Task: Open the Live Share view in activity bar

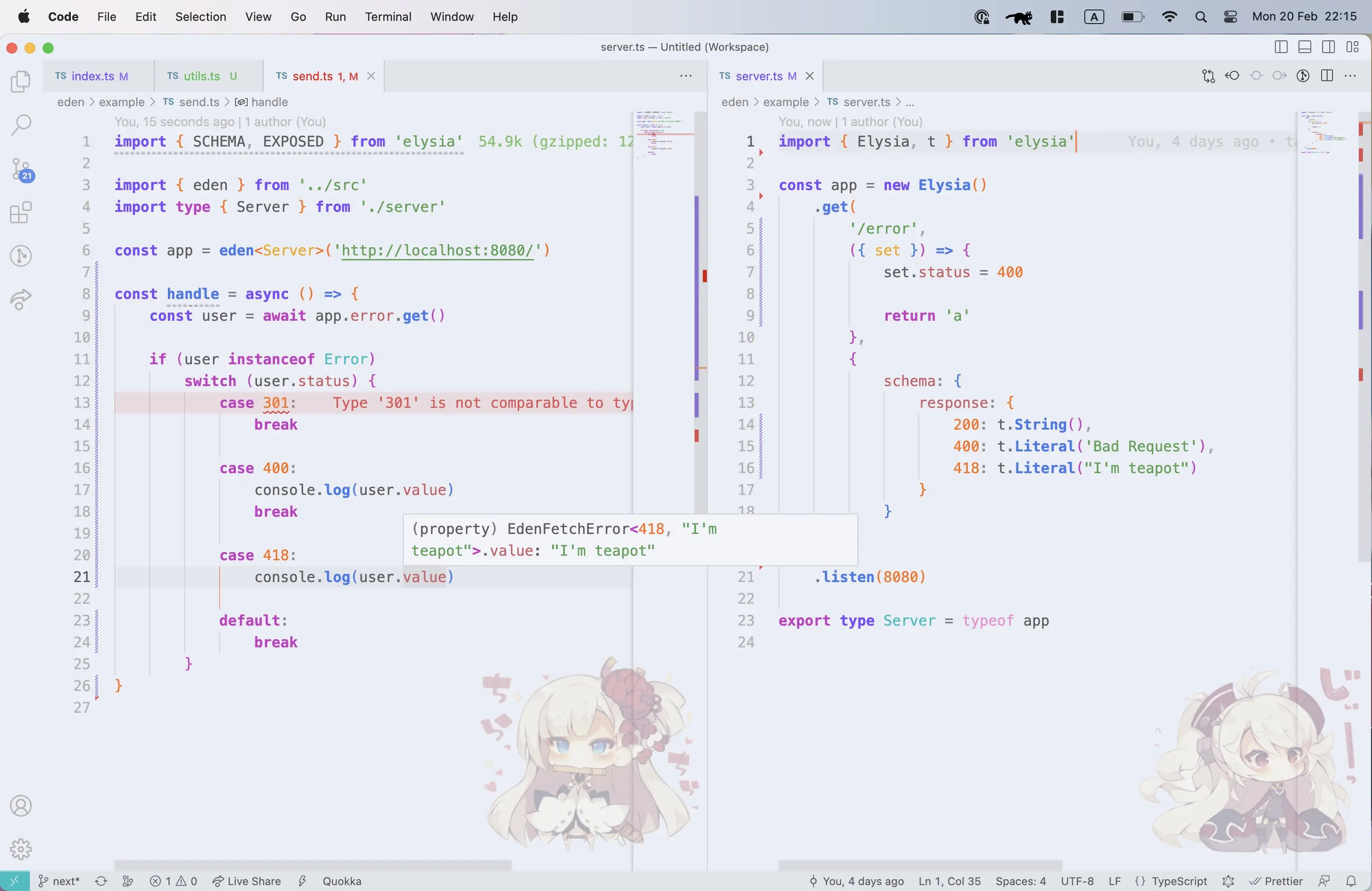Action: pos(21,299)
